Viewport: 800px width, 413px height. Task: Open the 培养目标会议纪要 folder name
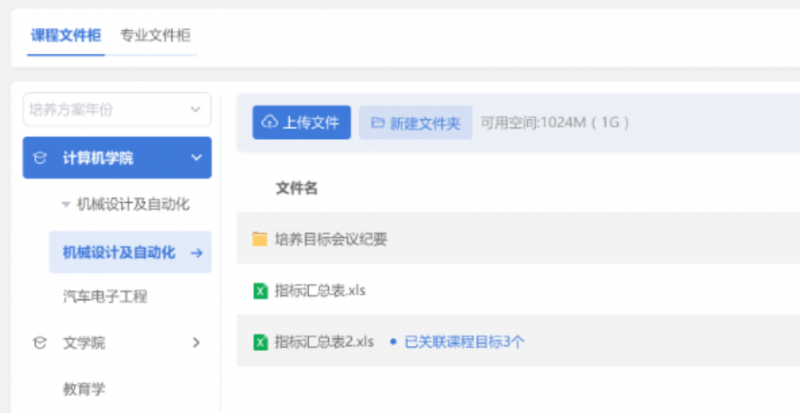pos(330,238)
